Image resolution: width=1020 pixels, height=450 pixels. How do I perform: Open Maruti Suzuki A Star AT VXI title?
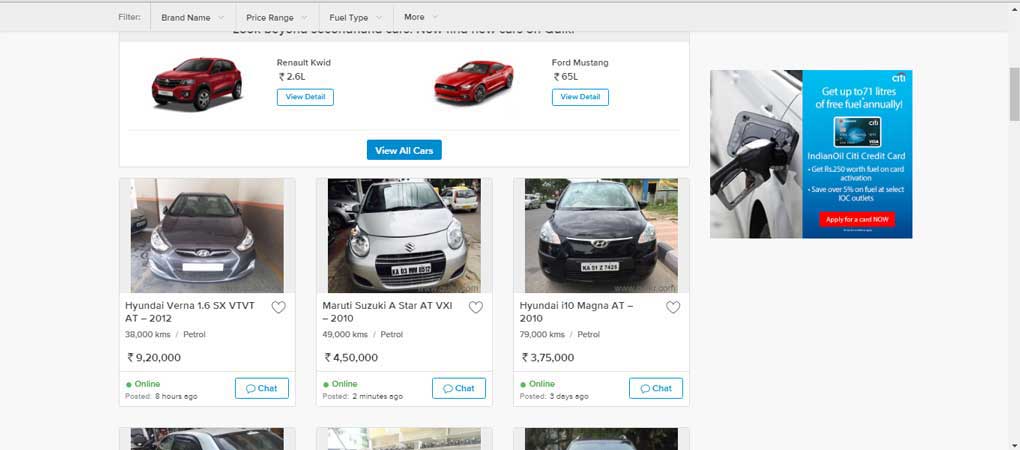pyautogui.click(x=387, y=311)
